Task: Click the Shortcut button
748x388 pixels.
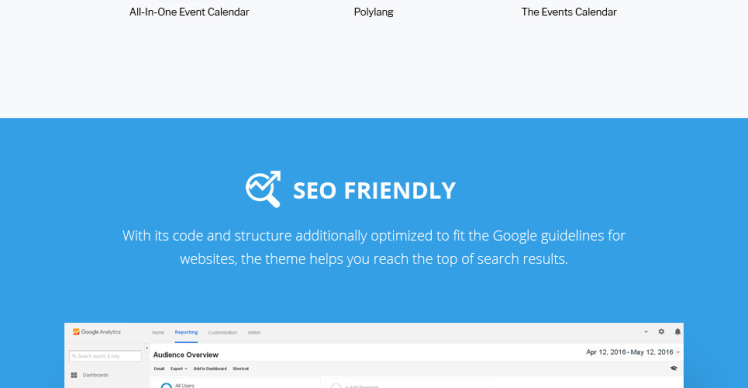Action: point(241,369)
